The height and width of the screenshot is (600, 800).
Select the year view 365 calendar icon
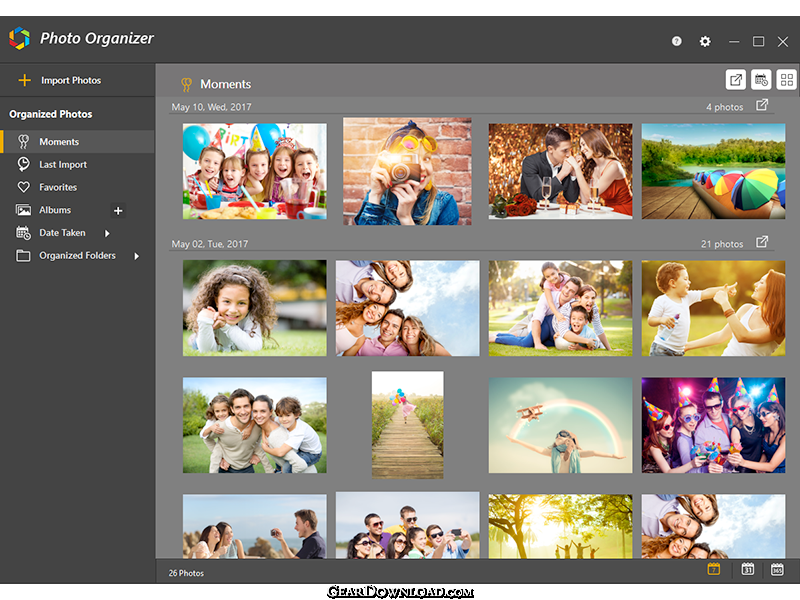(x=777, y=569)
